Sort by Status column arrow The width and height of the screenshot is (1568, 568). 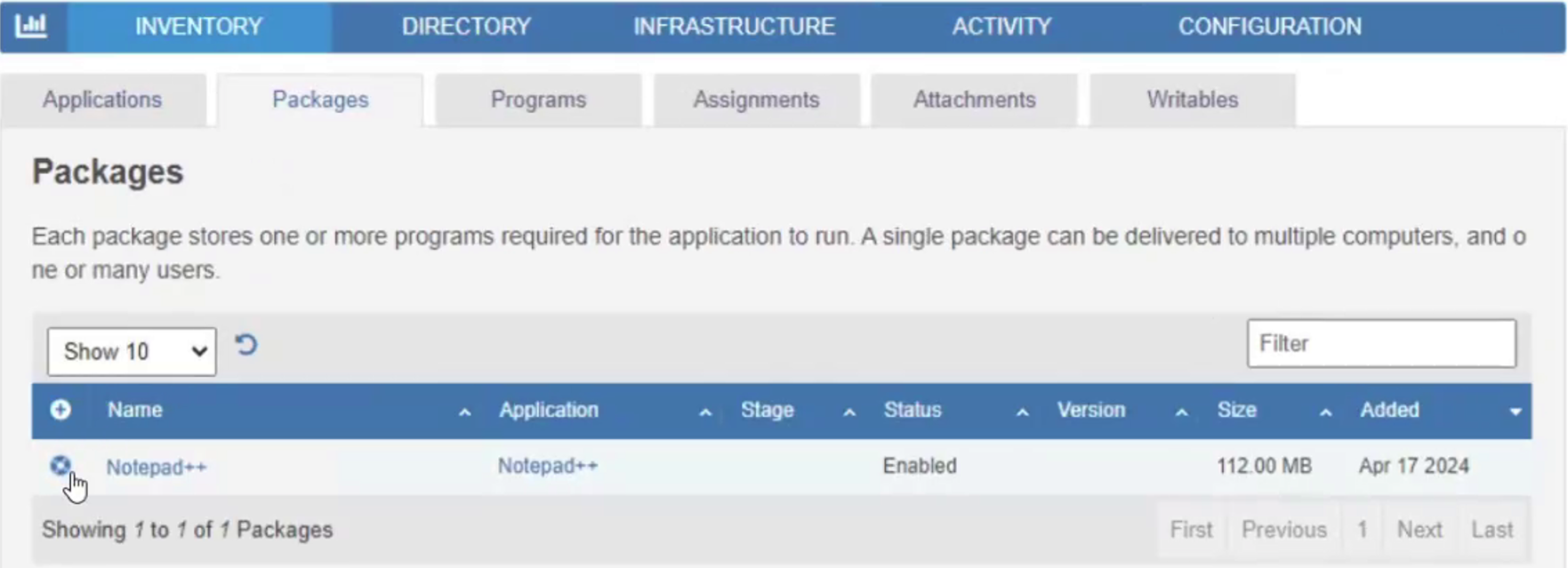(x=1023, y=412)
